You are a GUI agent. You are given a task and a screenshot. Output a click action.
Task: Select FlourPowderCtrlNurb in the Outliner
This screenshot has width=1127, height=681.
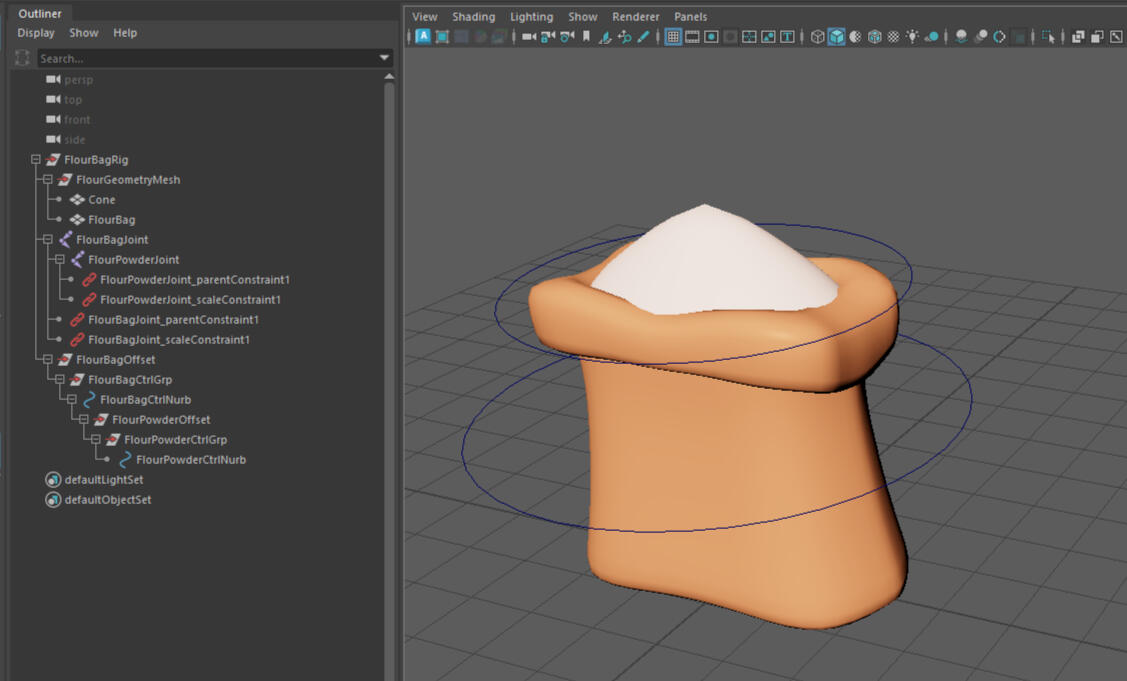(190, 460)
